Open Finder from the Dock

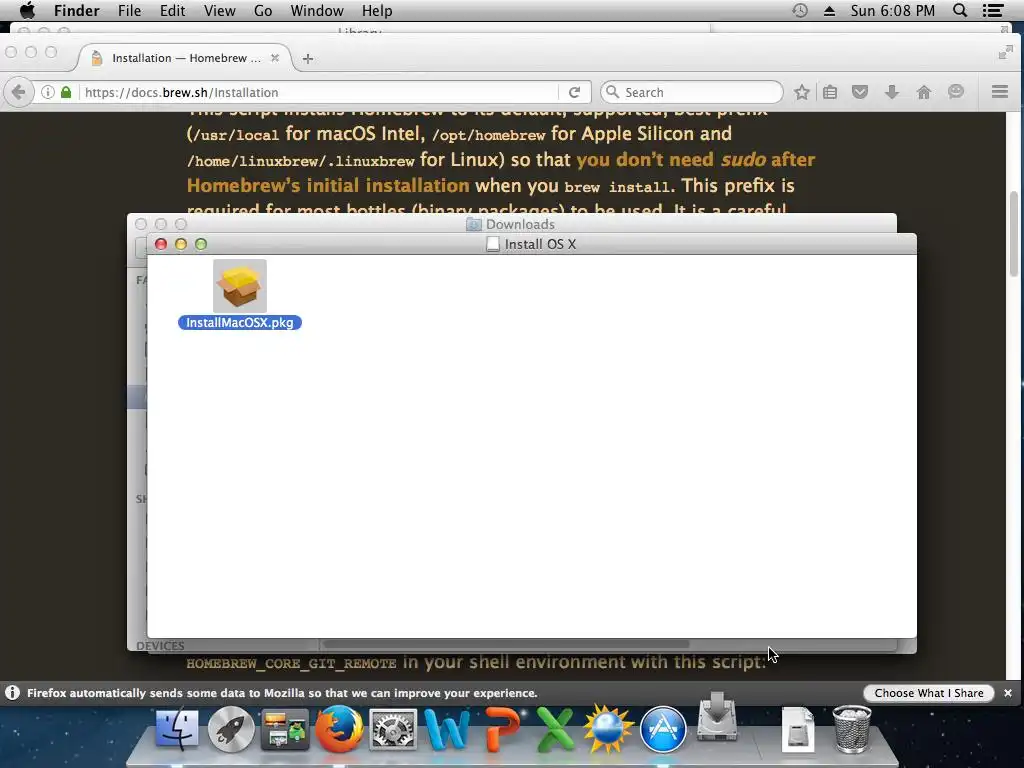pos(177,729)
